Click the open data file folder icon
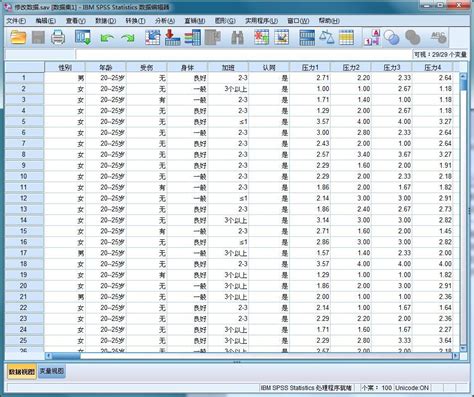 [18, 37]
